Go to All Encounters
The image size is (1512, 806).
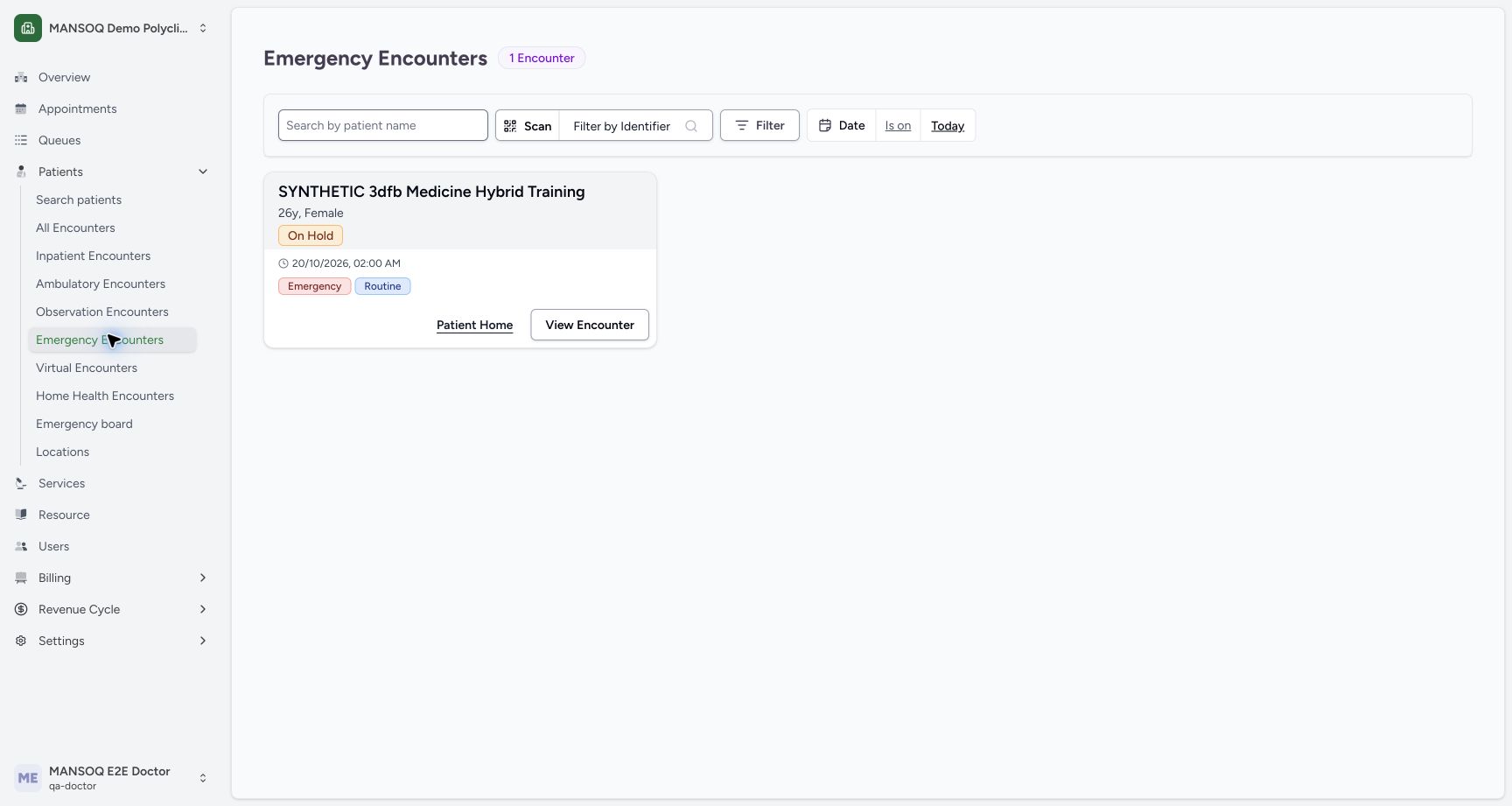(75, 228)
